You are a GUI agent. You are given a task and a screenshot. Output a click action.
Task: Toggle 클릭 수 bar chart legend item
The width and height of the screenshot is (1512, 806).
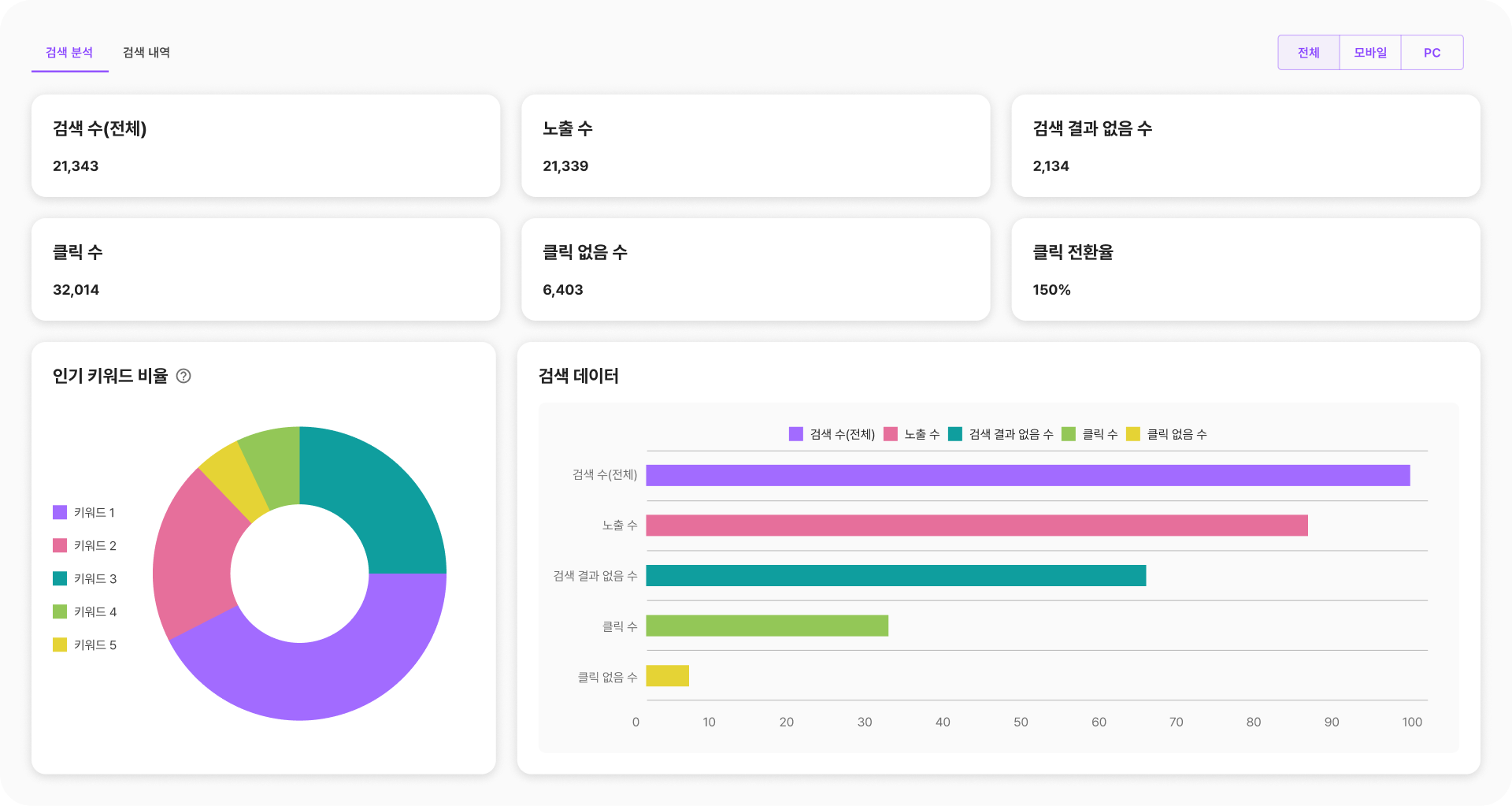(x=1090, y=434)
